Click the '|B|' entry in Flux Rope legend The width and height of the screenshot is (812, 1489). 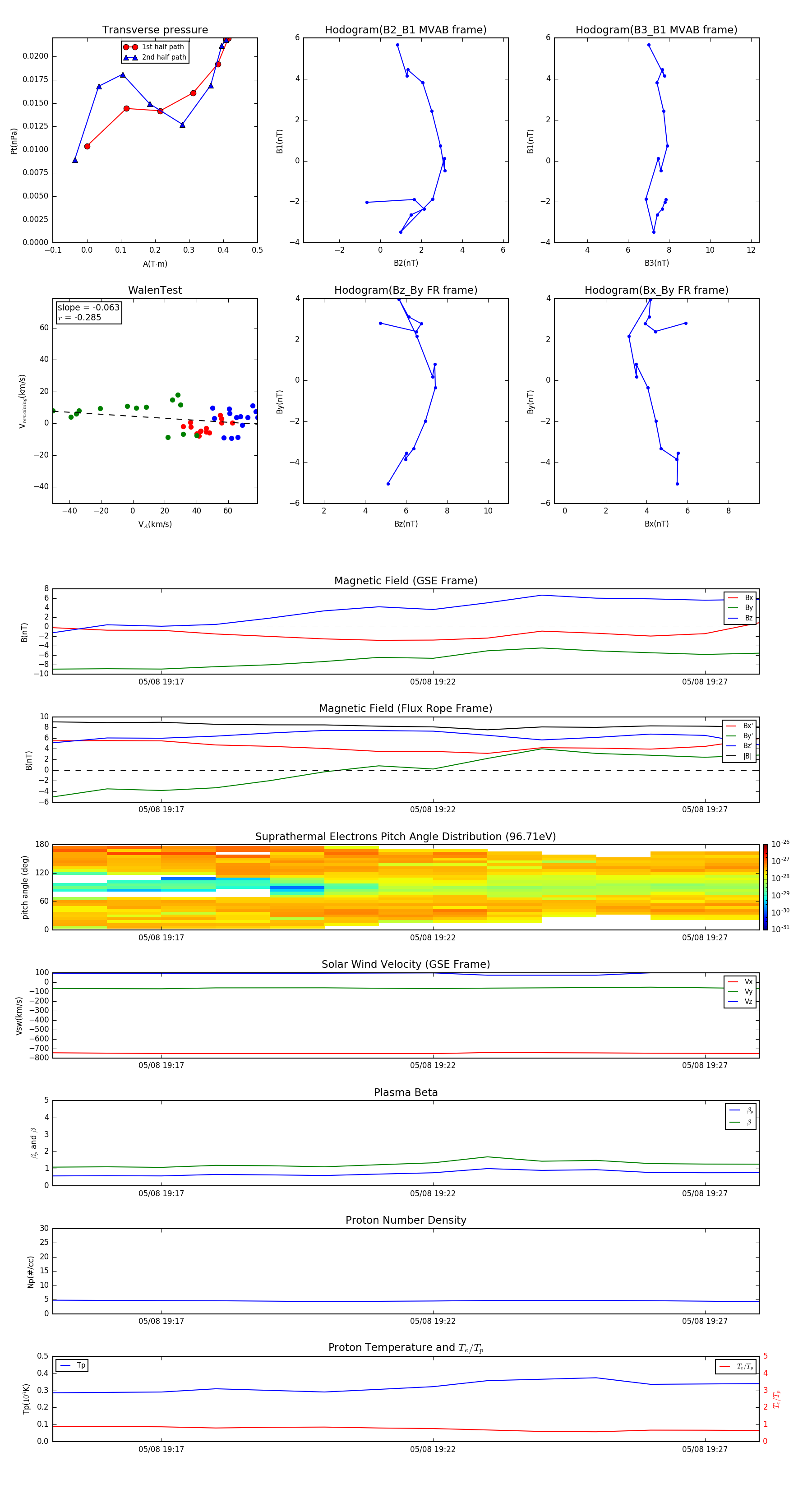pyautogui.click(x=739, y=756)
